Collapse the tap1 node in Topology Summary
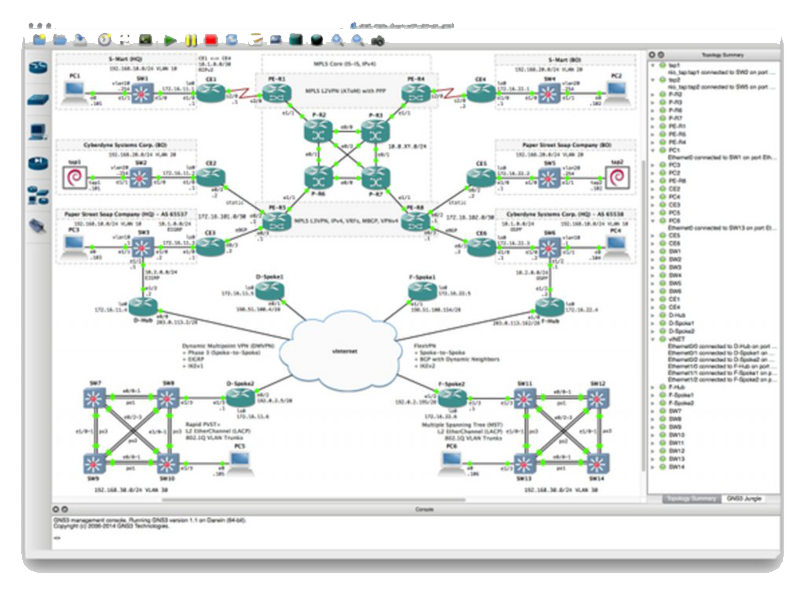The width and height of the screenshot is (800, 600). click(653, 64)
